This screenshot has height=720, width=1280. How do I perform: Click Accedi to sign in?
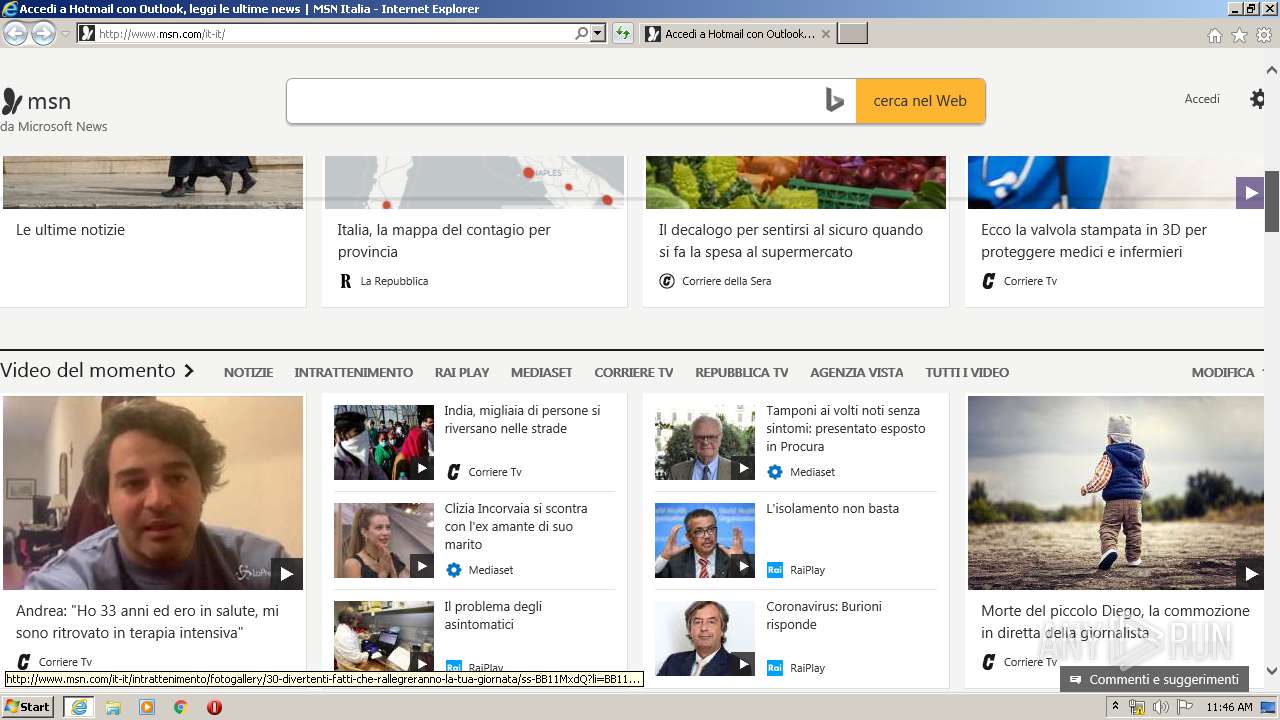[x=1202, y=99]
